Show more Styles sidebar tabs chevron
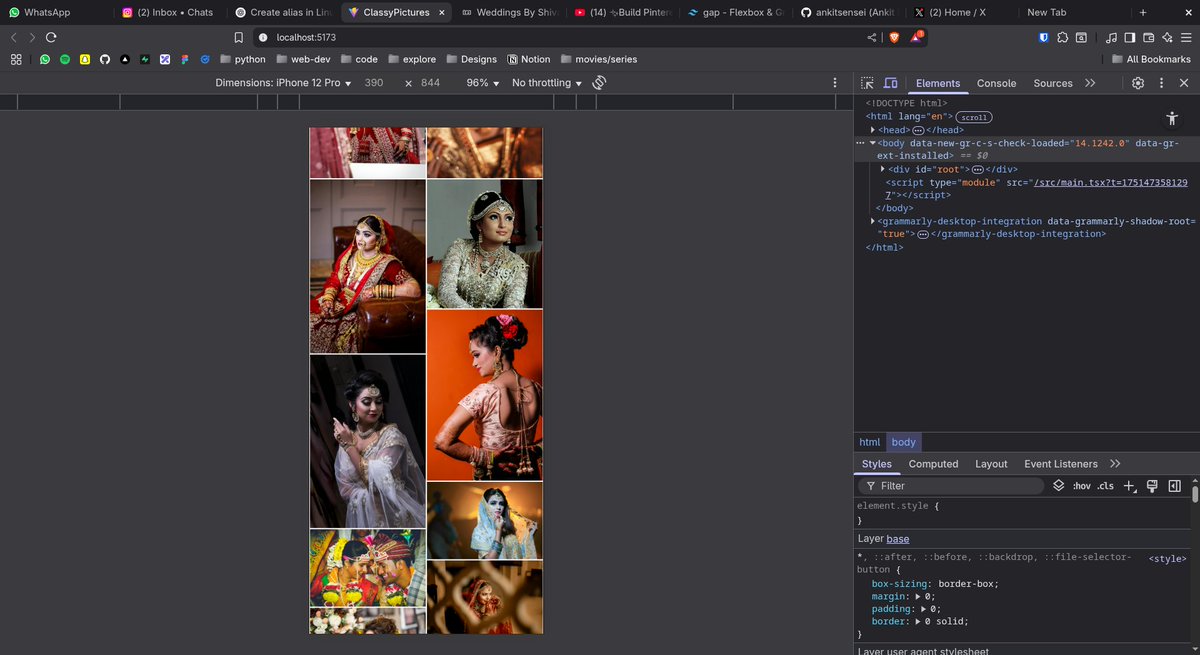This screenshot has width=1200, height=655. (1115, 464)
